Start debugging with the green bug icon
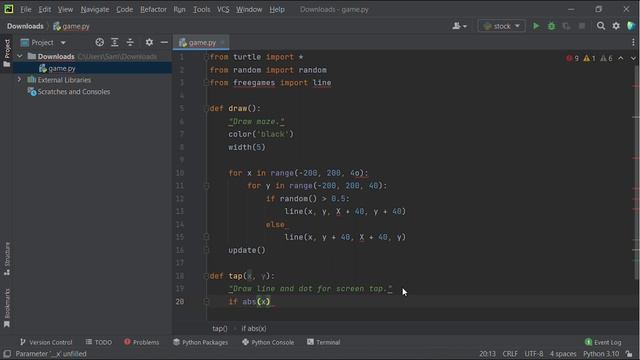640x360 pixels. (x=551, y=26)
